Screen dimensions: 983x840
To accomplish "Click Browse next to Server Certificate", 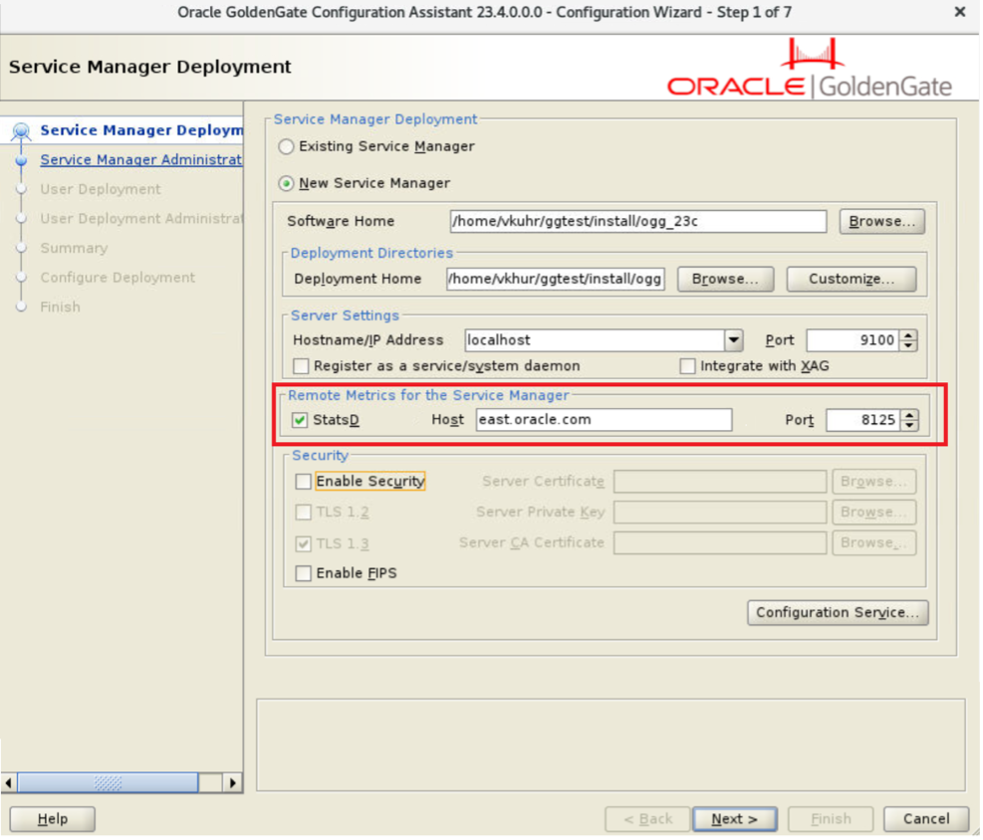I will (874, 482).
